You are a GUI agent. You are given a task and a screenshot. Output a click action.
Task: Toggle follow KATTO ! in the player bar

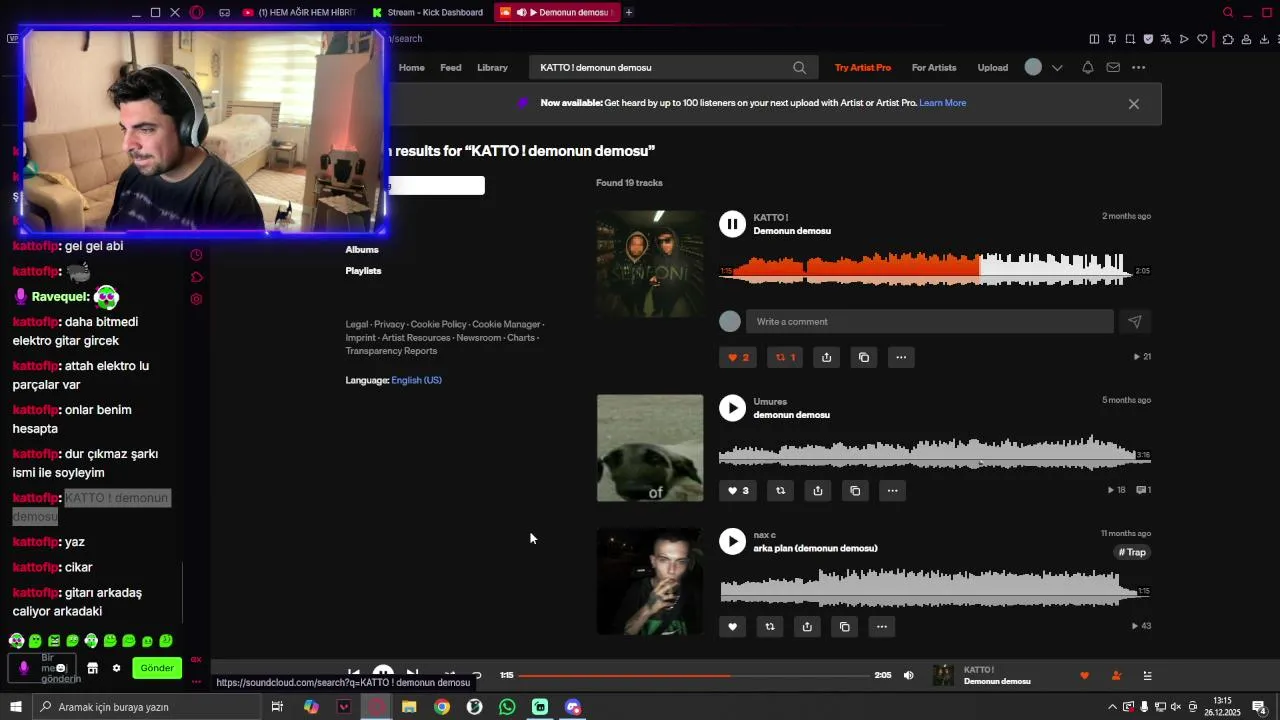(1116, 676)
